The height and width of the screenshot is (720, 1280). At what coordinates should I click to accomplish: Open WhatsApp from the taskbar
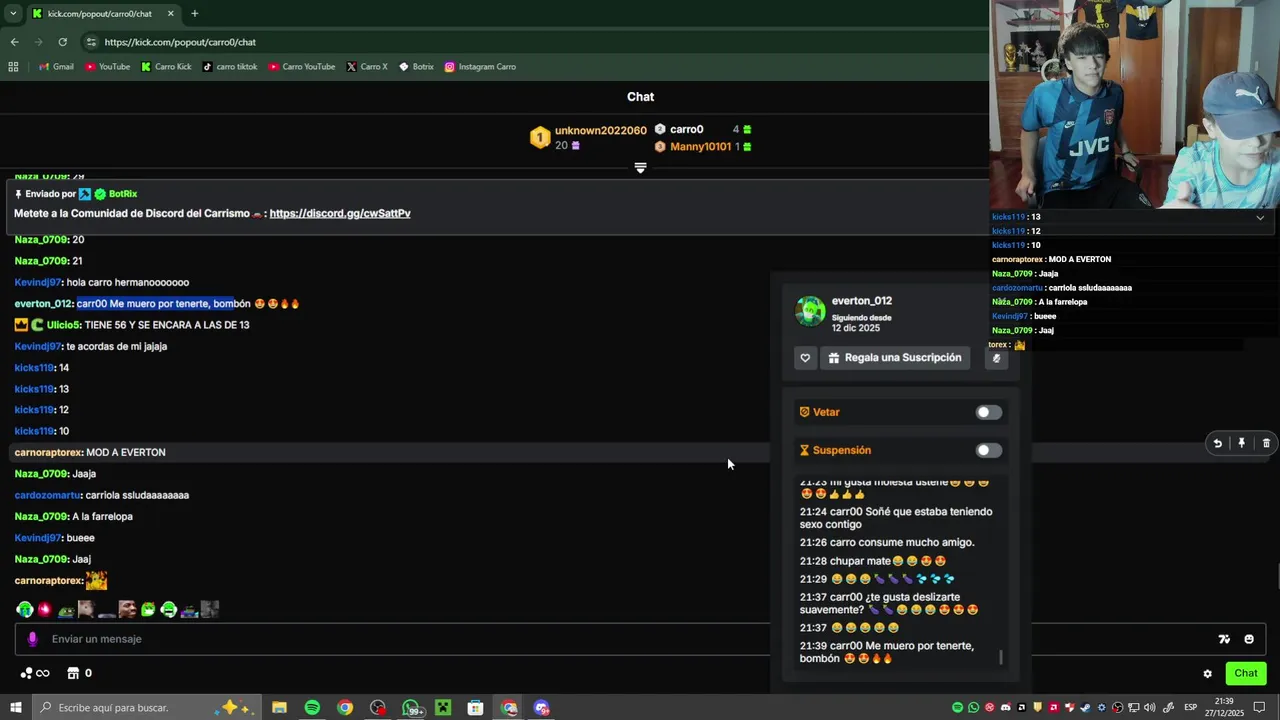click(411, 708)
